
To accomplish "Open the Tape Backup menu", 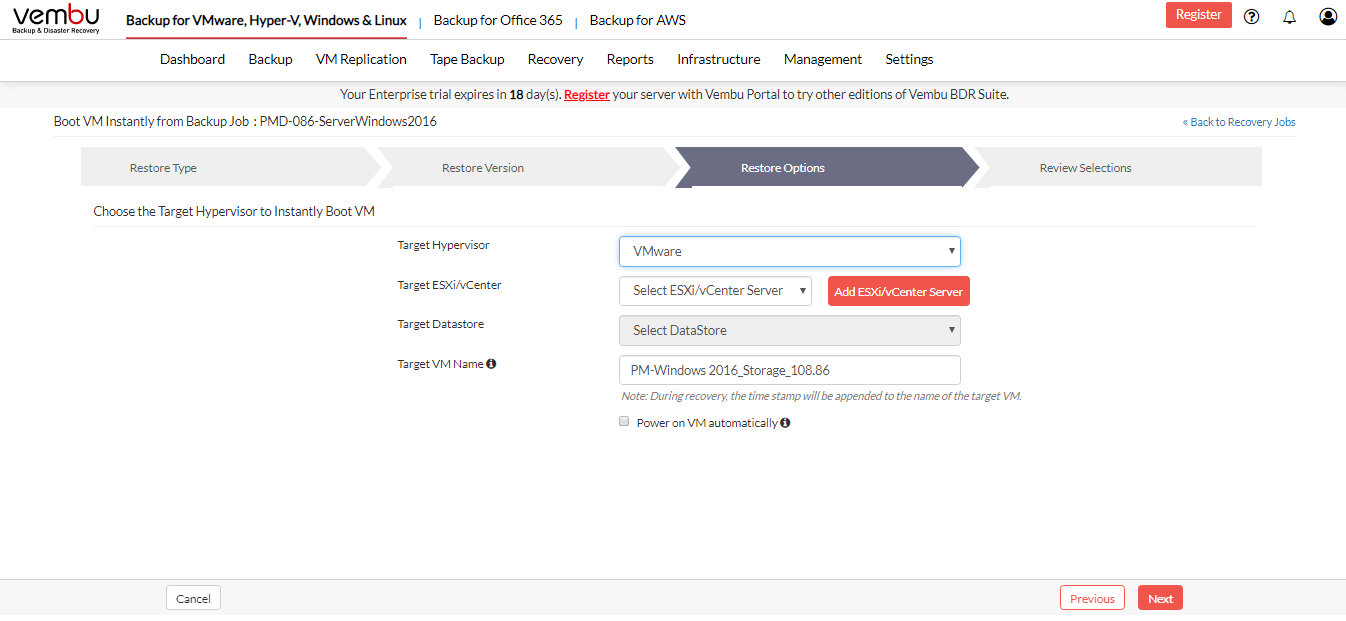I will click(x=467, y=59).
